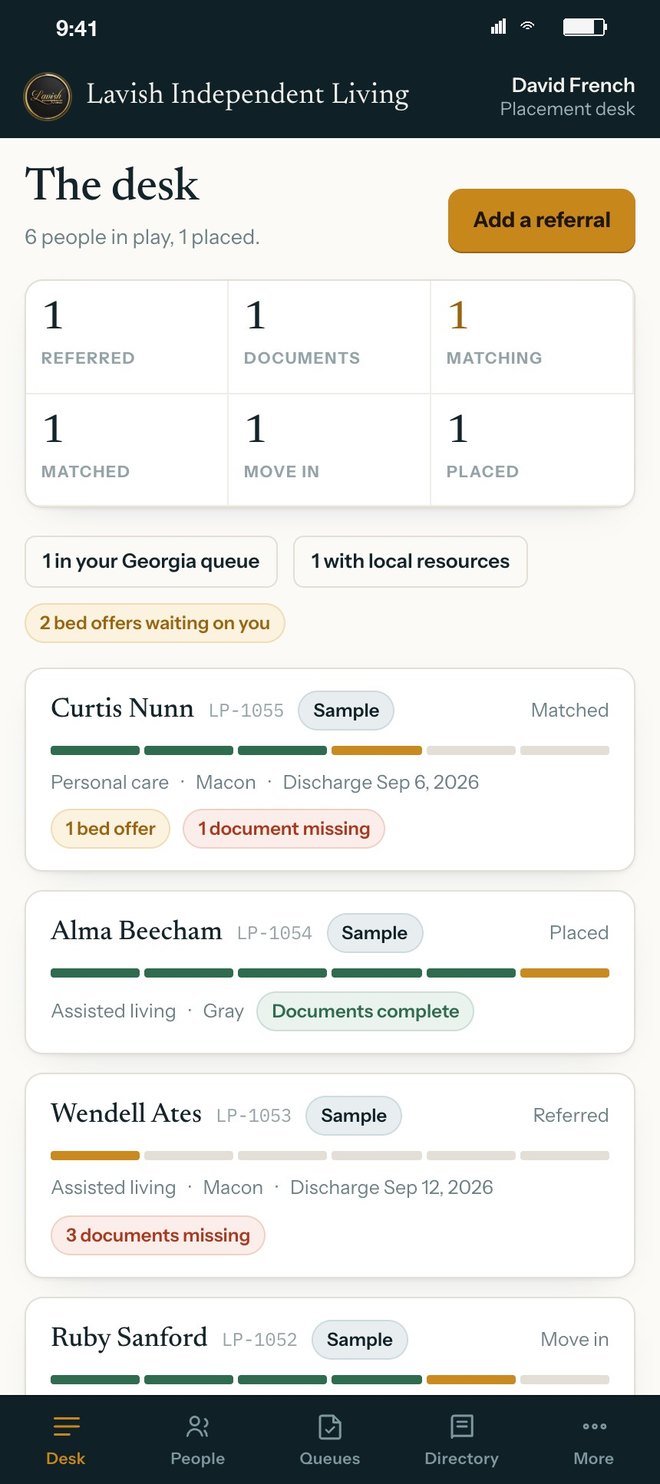Click the Add a referral button
This screenshot has height=1484, width=660.
[x=542, y=220]
